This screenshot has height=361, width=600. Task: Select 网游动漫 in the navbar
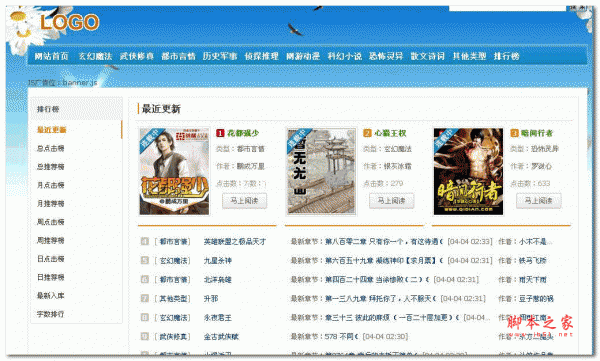303,56
